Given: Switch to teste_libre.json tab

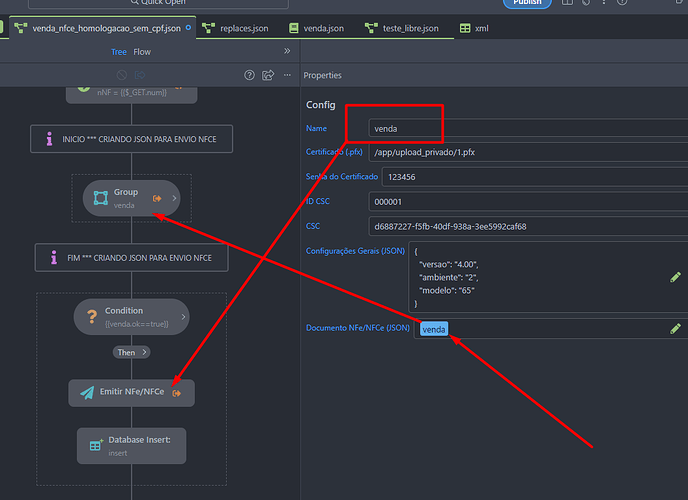Looking at the screenshot, I should pos(402,28).
